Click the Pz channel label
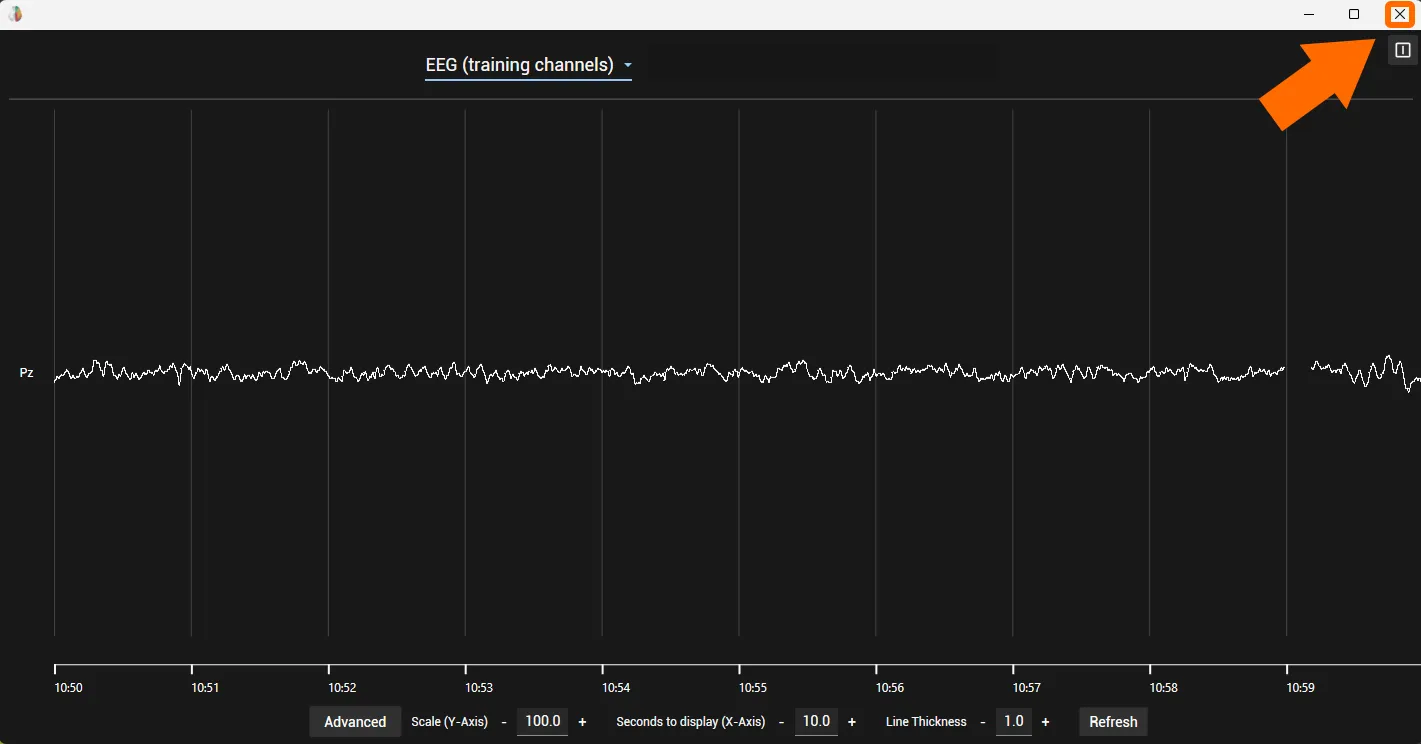 tap(27, 373)
